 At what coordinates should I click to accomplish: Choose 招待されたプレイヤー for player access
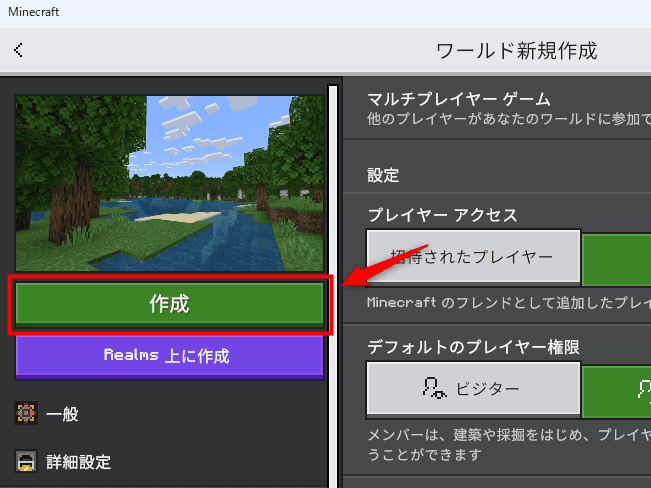[473, 257]
